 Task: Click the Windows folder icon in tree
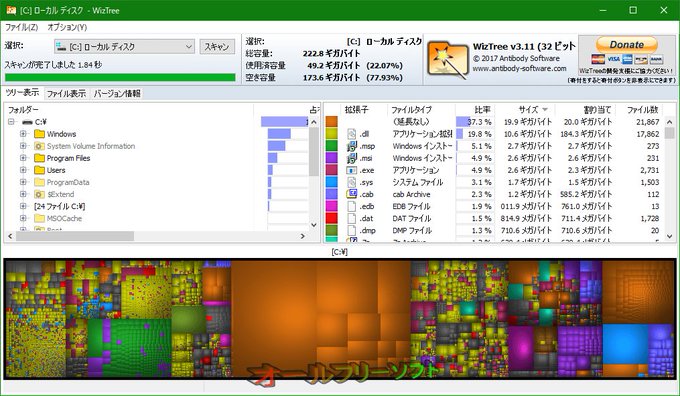[x=39, y=134]
